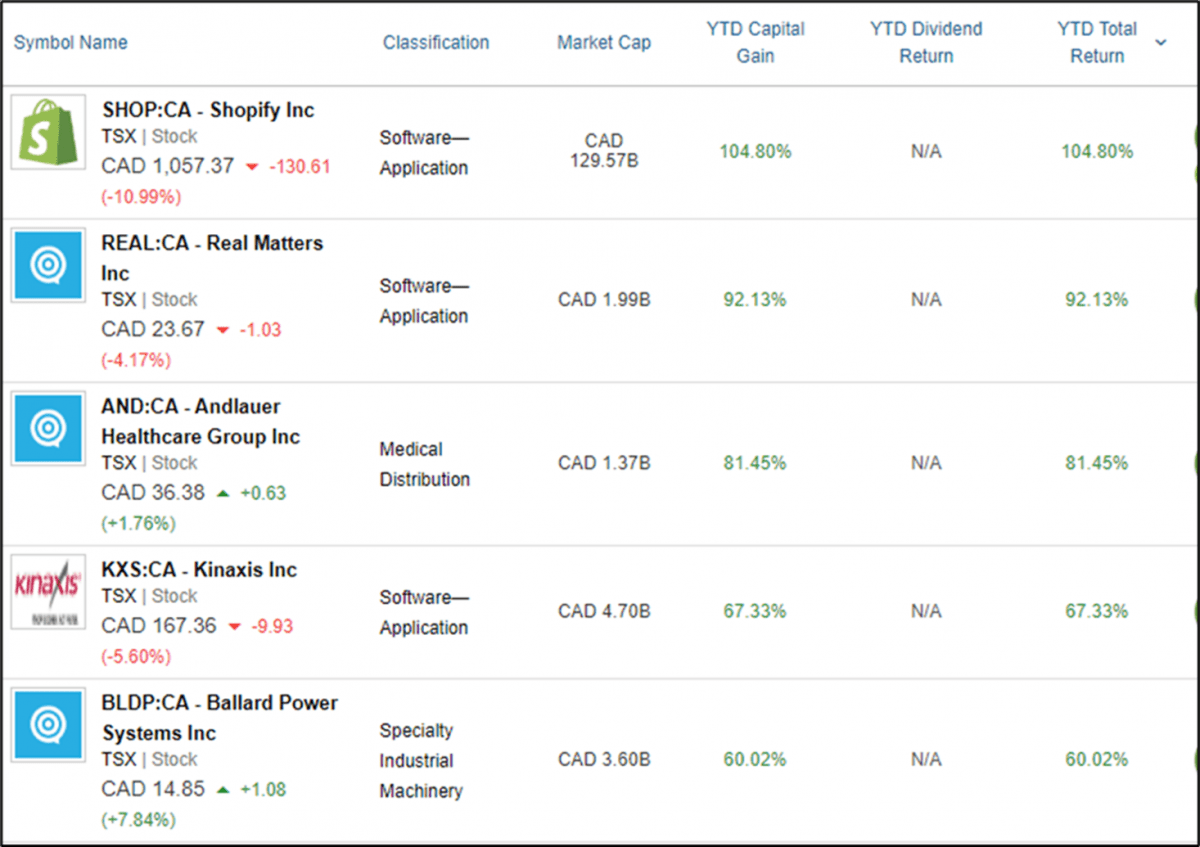1200x847 pixels.
Task: Sort by YTD Total Return header
Action: pyautogui.click(x=1096, y=42)
